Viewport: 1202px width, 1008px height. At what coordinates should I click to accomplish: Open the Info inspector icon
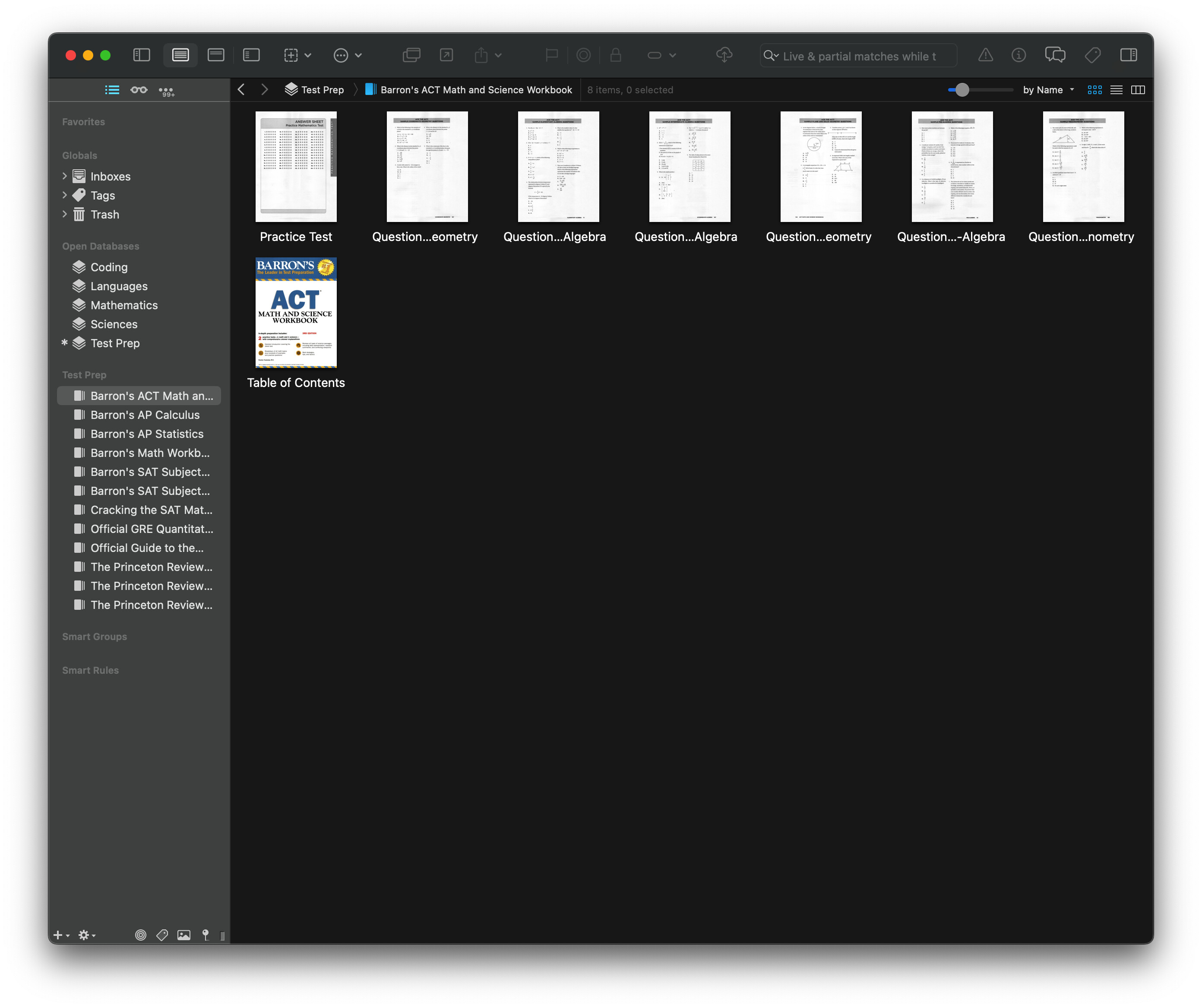pyautogui.click(x=1018, y=55)
